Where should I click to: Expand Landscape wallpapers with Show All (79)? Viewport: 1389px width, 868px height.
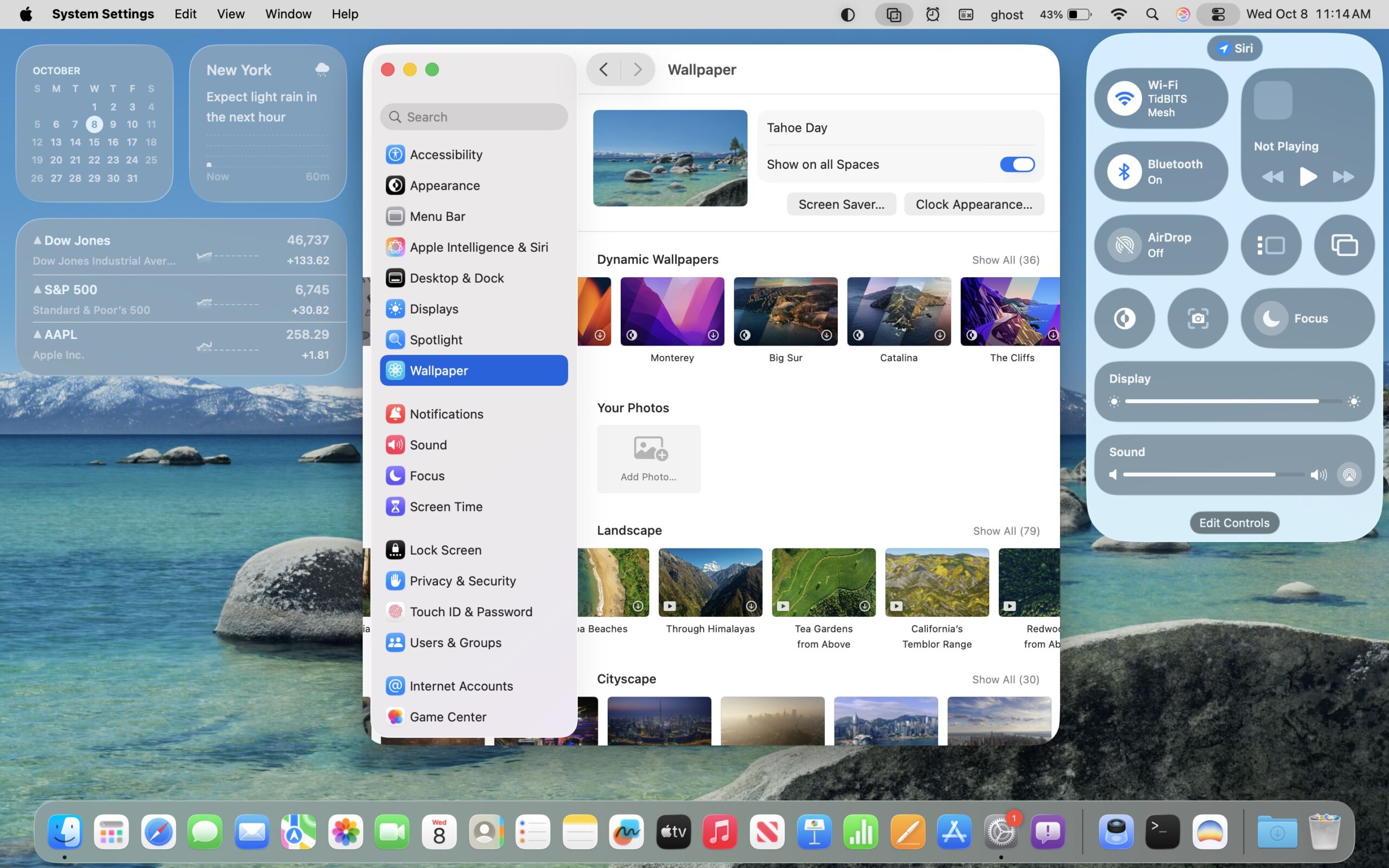(1005, 531)
